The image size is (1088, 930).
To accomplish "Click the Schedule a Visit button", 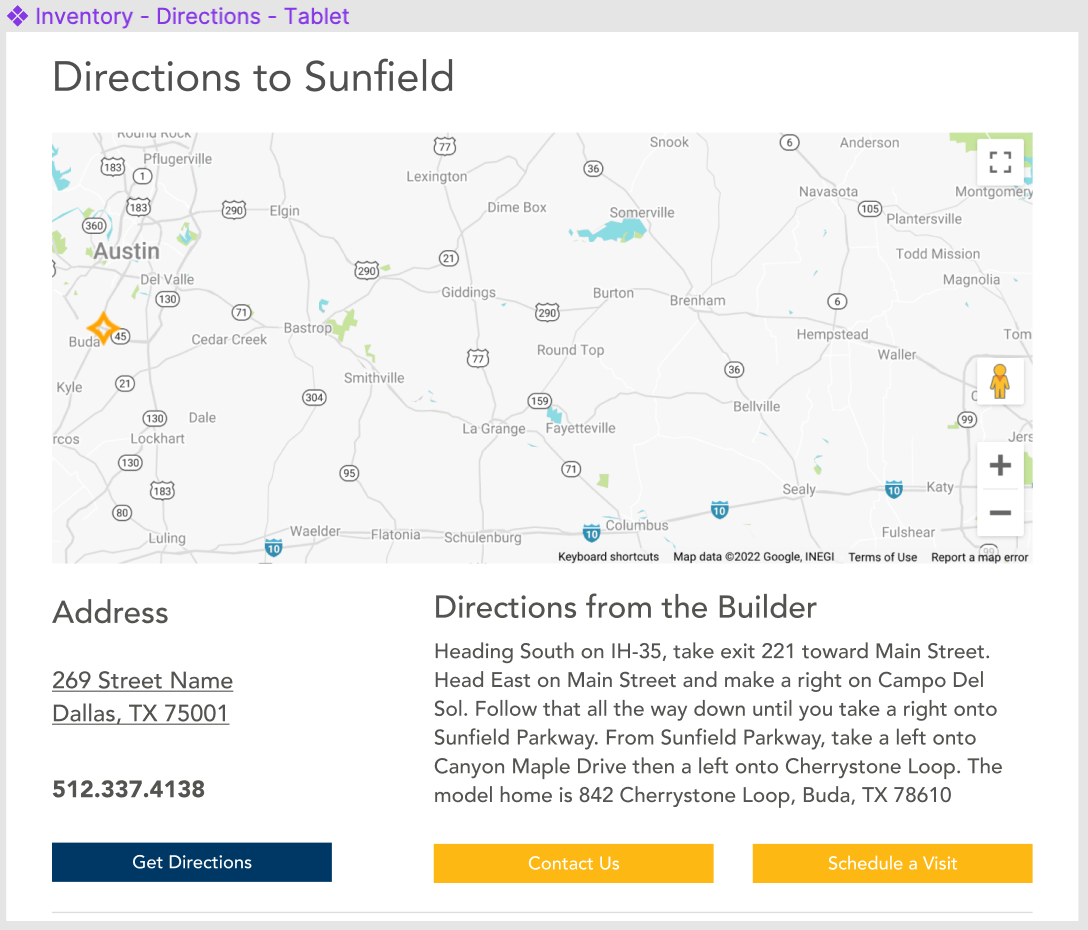I will pyautogui.click(x=892, y=863).
